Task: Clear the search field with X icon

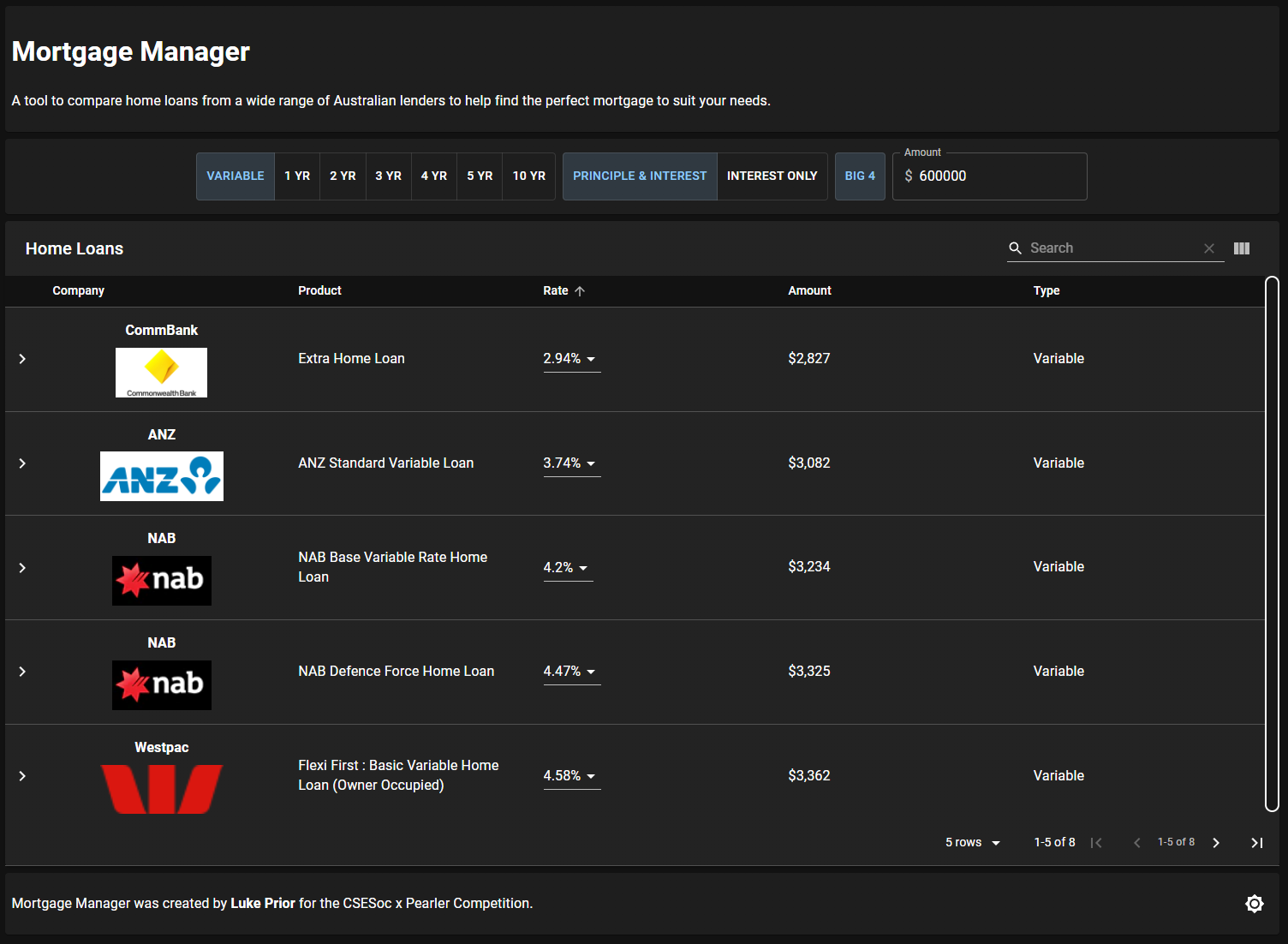Action: pyautogui.click(x=1208, y=248)
